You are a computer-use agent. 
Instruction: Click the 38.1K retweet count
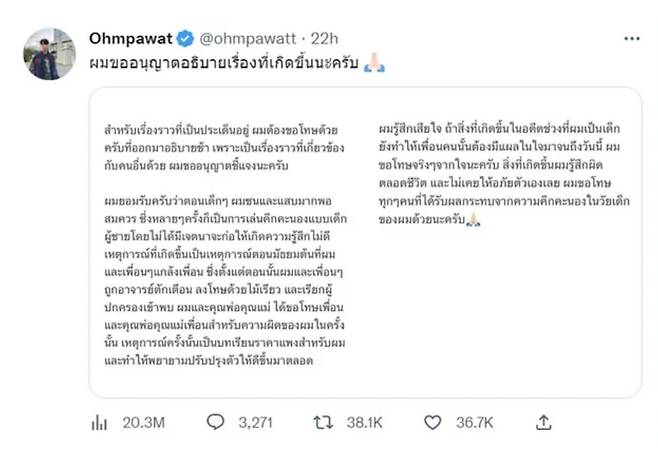click(364, 423)
